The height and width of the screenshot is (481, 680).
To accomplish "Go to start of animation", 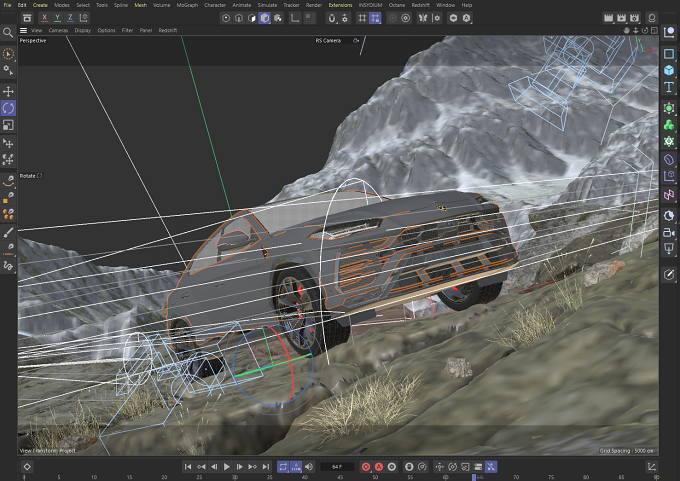I will [x=188, y=467].
